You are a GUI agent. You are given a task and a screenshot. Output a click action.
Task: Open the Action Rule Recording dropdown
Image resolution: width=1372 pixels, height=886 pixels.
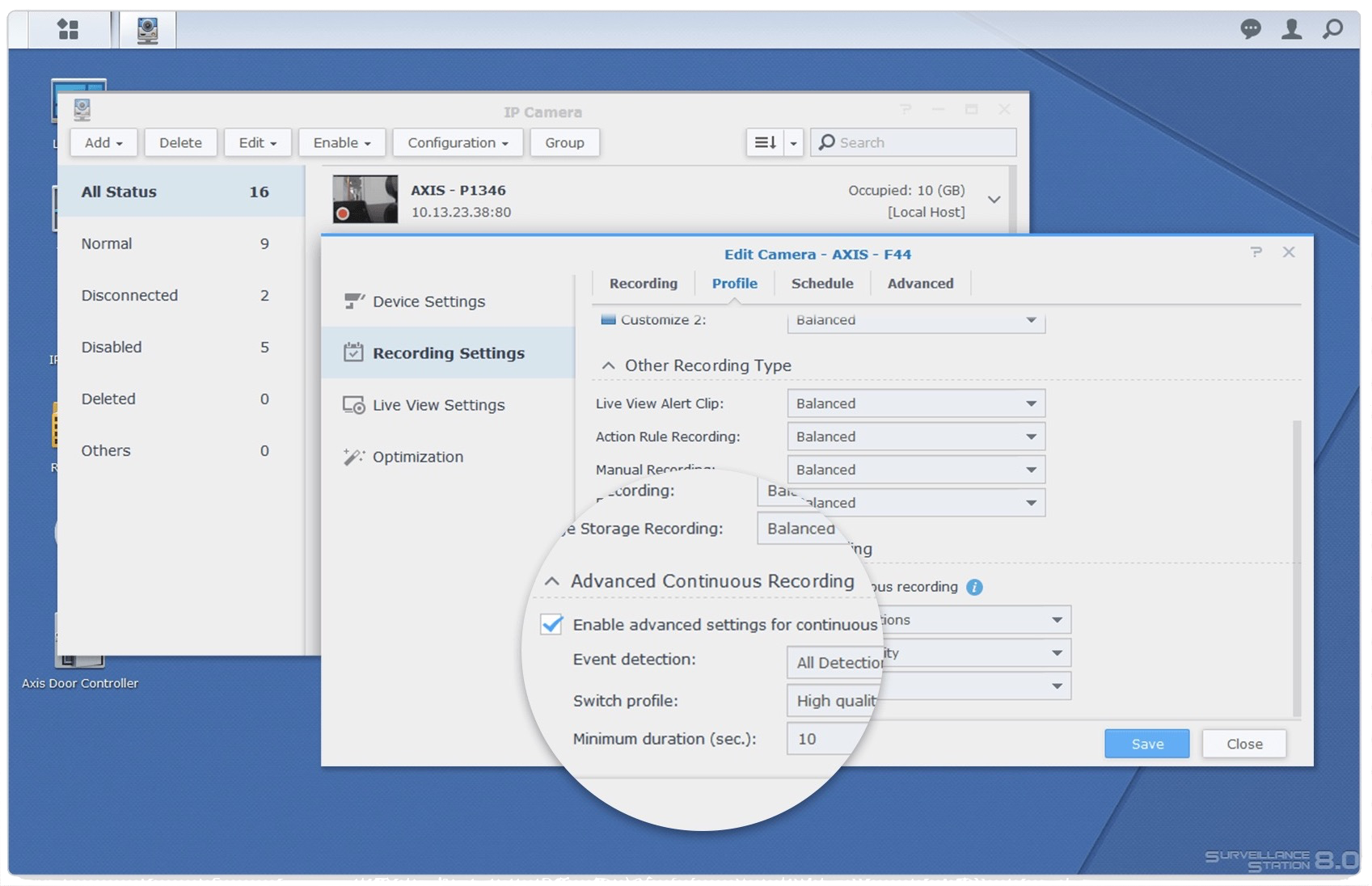tap(915, 437)
